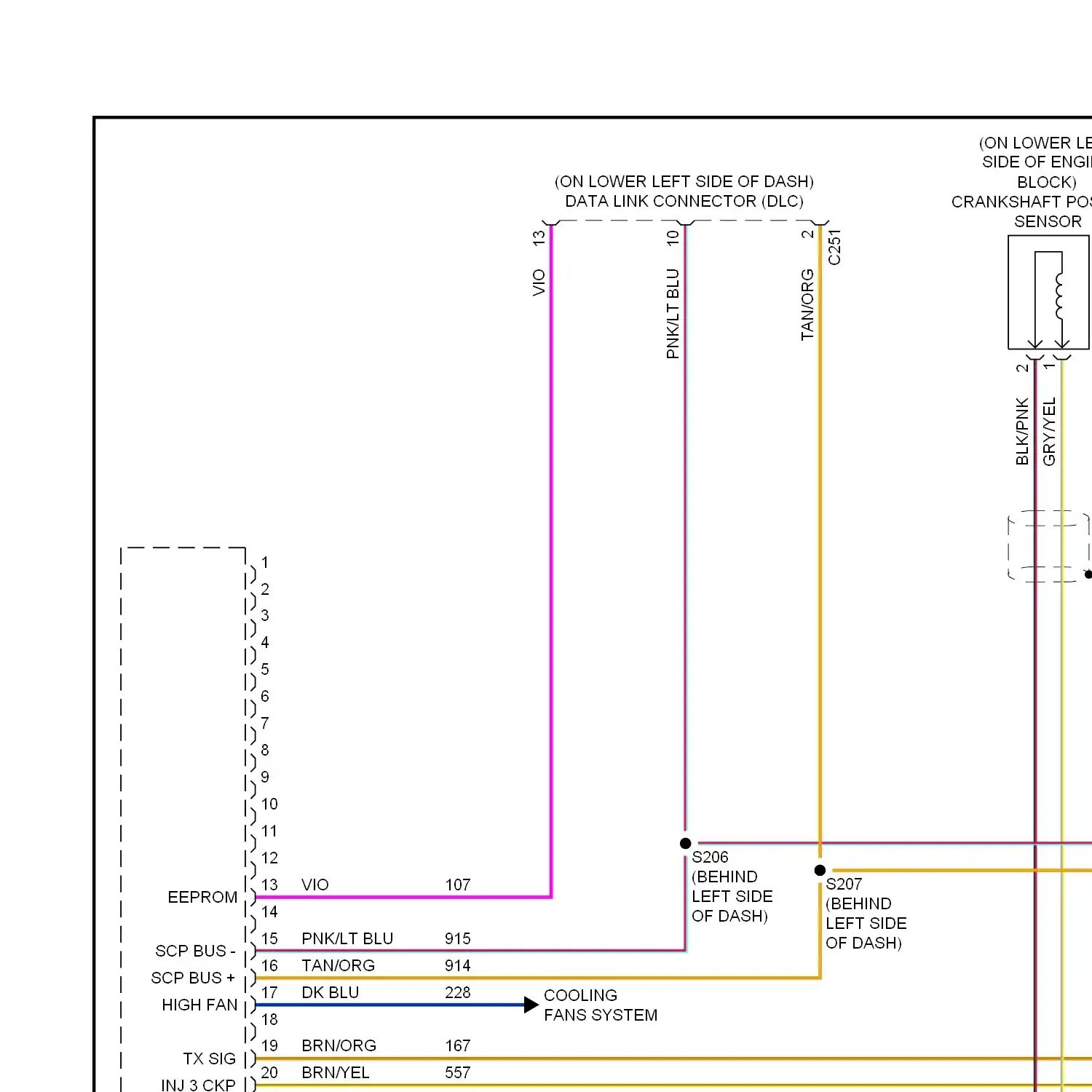Click the S206 splice dot
Image resolution: width=1092 pixels, height=1092 pixels.
[x=685, y=843]
